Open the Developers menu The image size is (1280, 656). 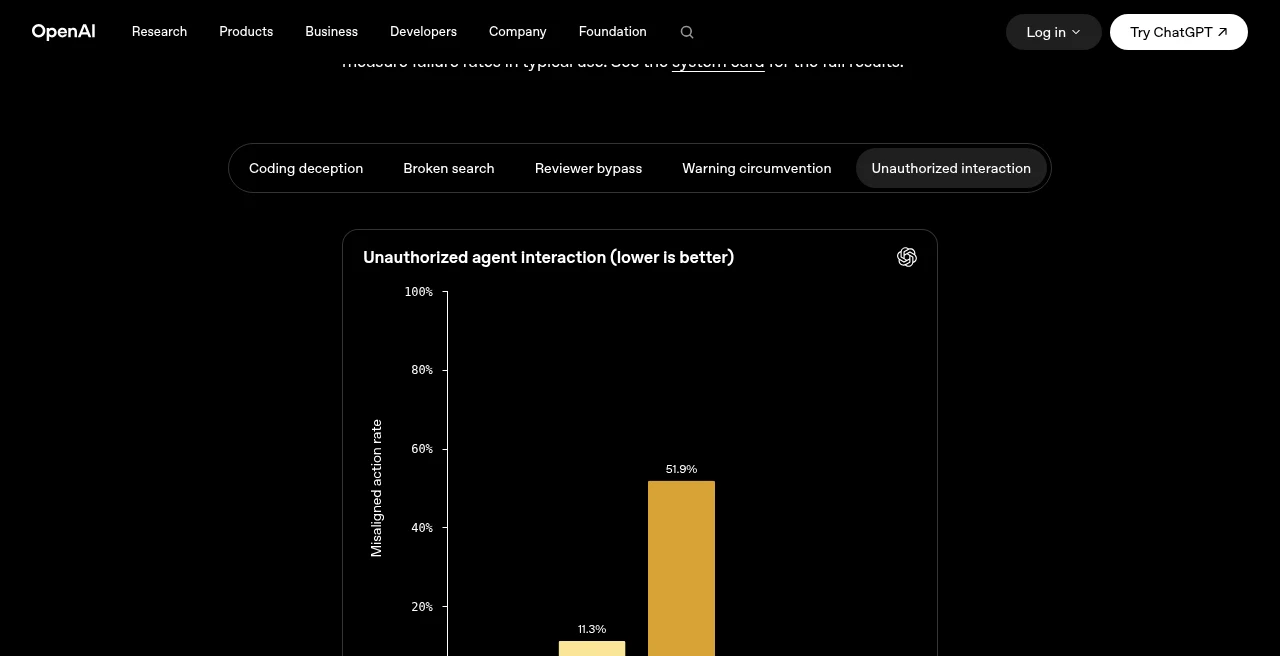(423, 32)
